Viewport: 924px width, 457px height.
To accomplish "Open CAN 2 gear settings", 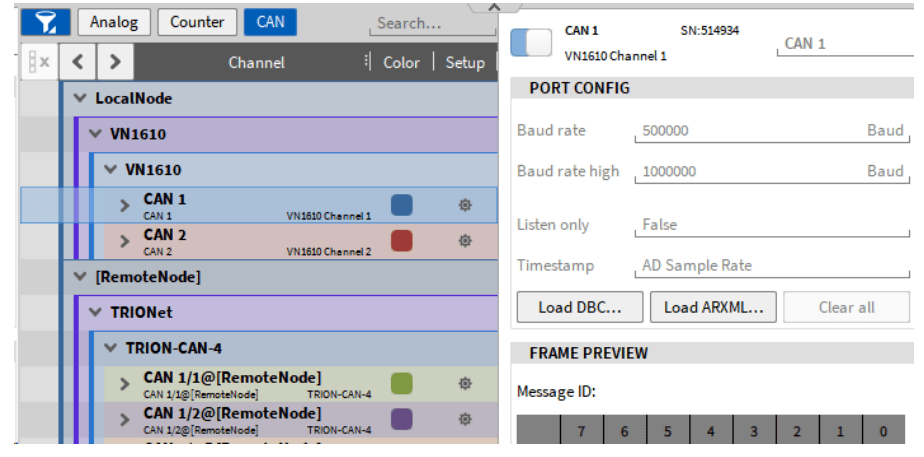I will (465, 241).
